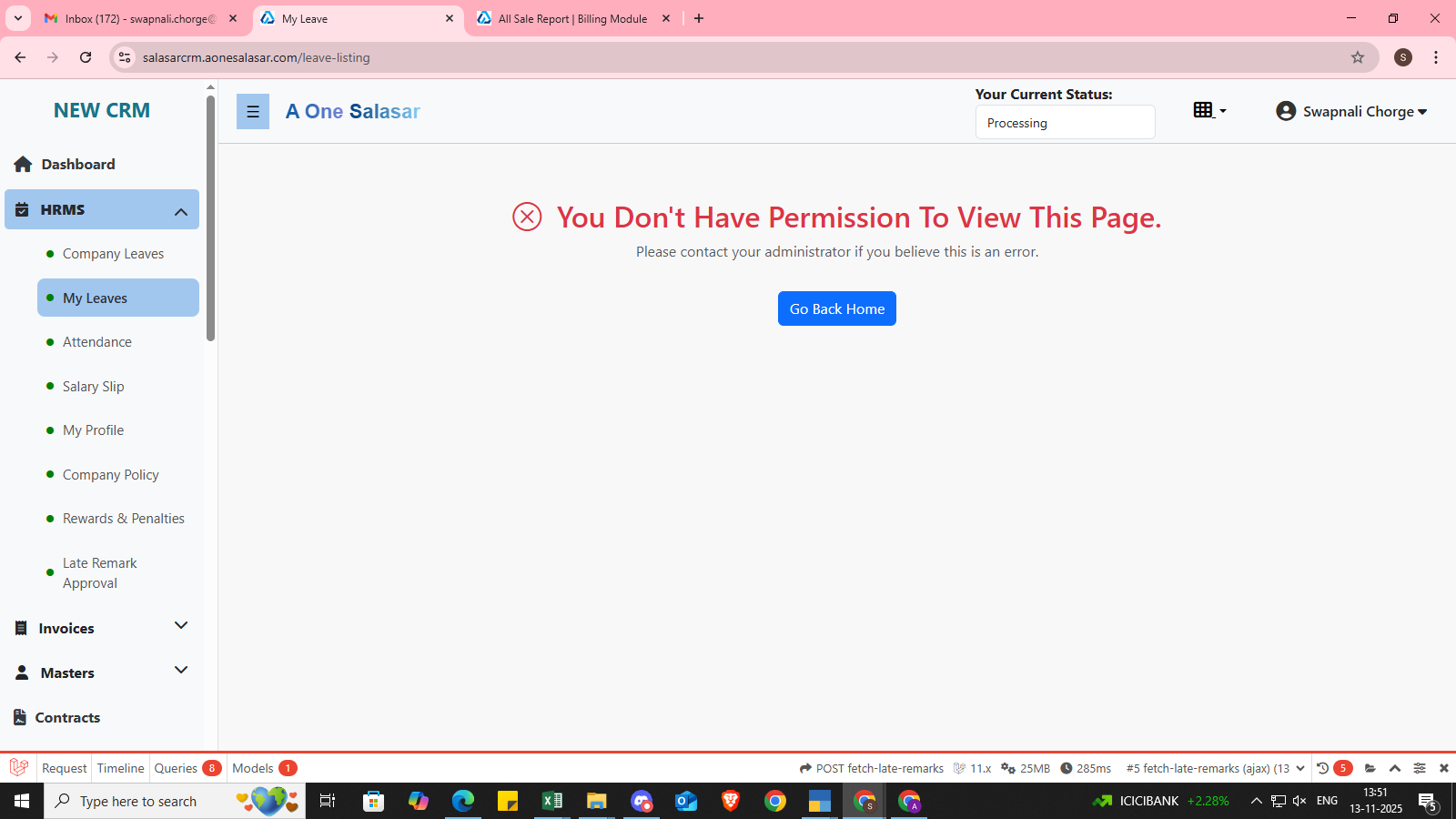Open the Queries debugbar tab
The height and width of the screenshot is (819, 1456).
coord(177,768)
